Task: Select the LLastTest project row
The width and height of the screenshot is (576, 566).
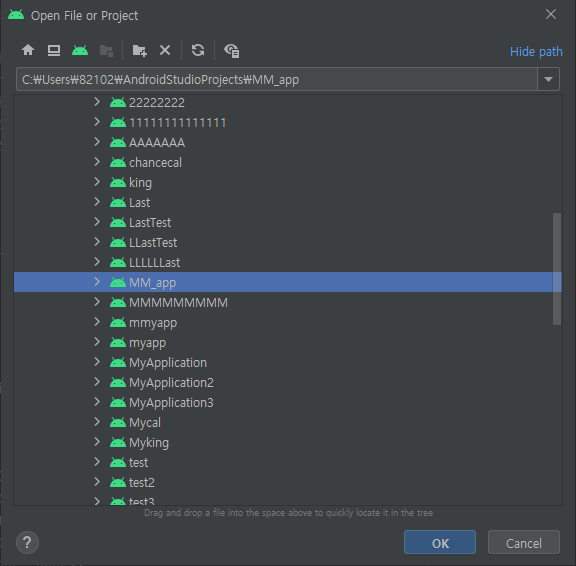Action: pos(288,242)
